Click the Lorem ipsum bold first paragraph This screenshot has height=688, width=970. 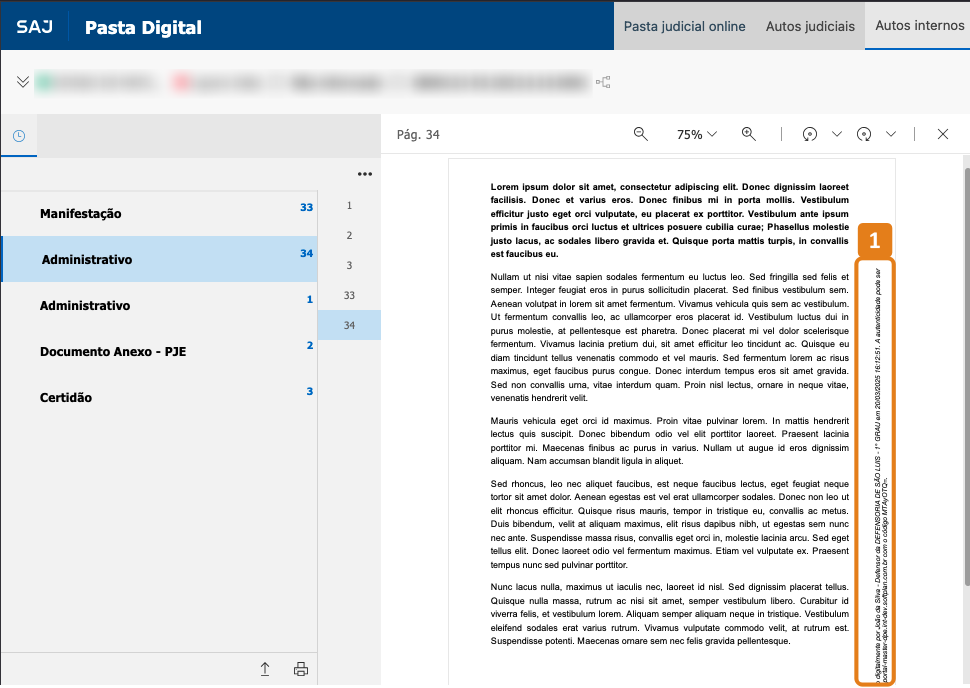669,220
